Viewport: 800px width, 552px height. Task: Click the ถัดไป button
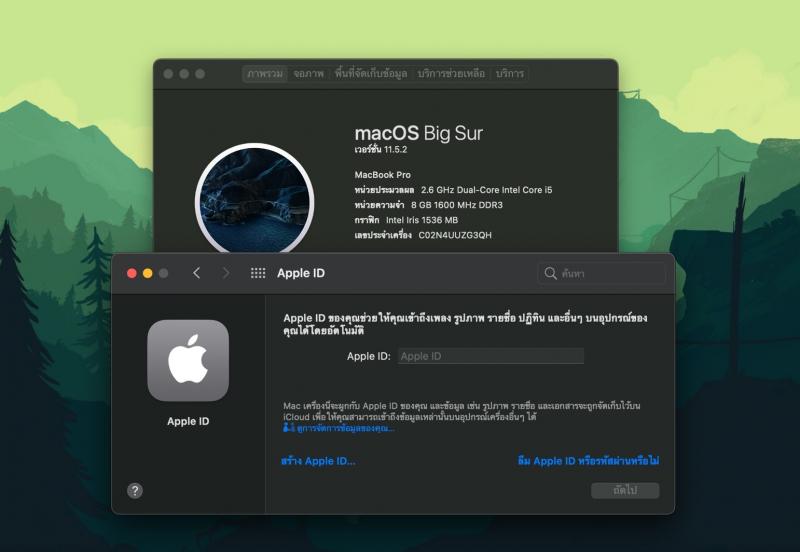[x=625, y=490]
